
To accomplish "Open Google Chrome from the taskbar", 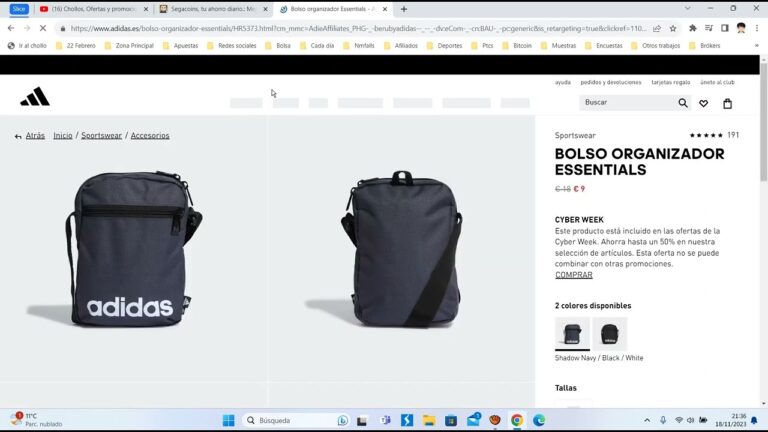I will pos(517,420).
